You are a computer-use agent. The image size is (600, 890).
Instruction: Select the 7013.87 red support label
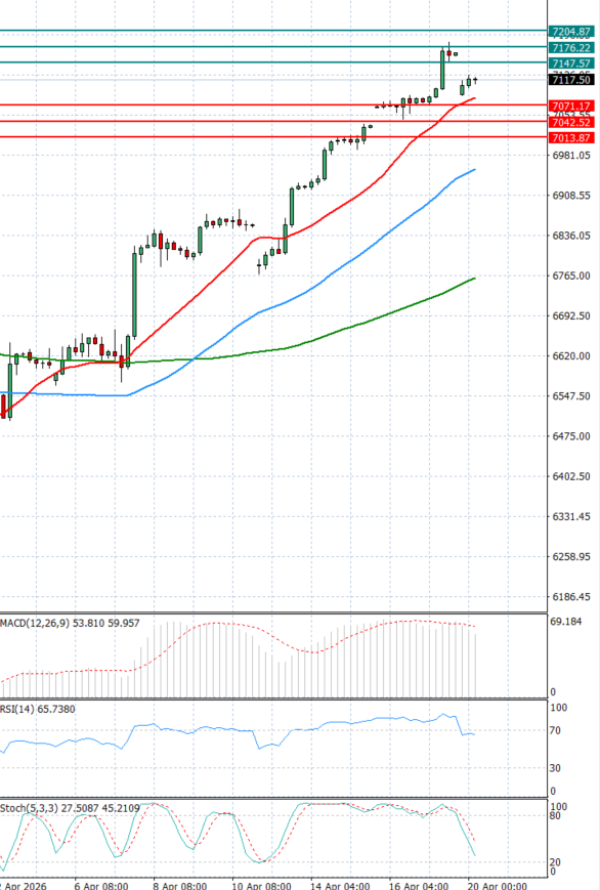tap(572, 137)
